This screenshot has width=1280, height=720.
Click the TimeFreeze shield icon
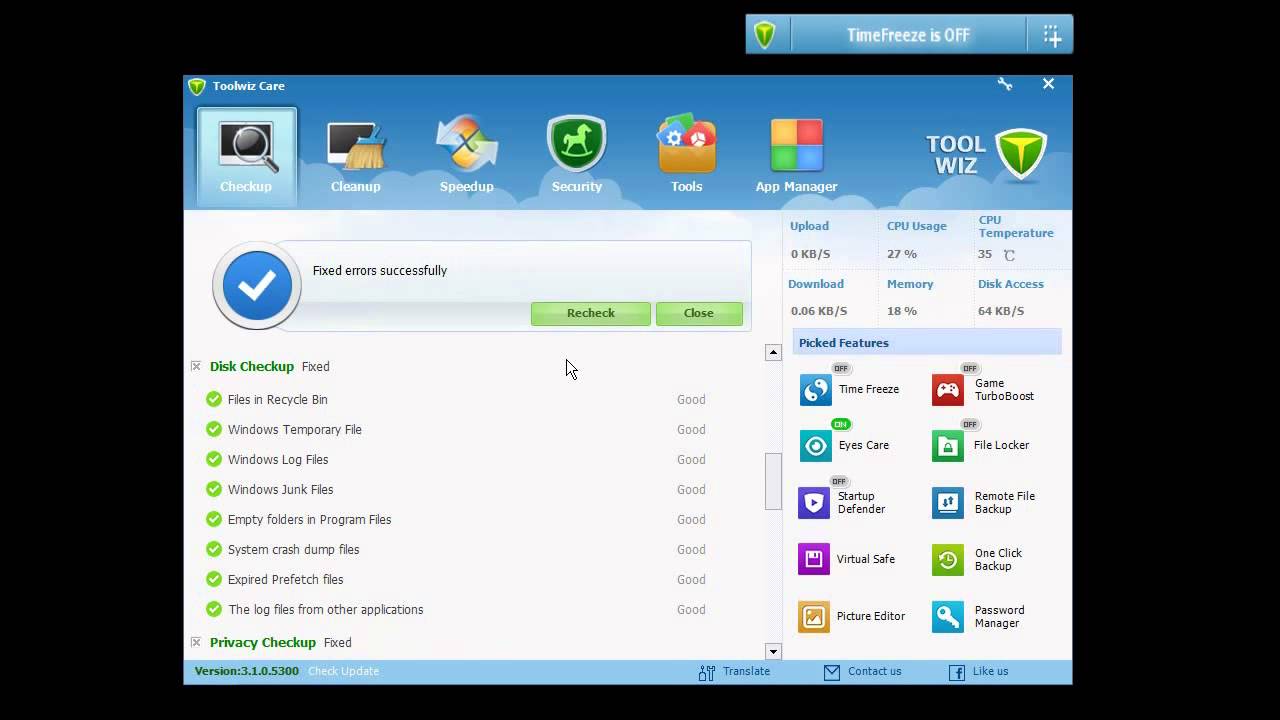tap(765, 35)
